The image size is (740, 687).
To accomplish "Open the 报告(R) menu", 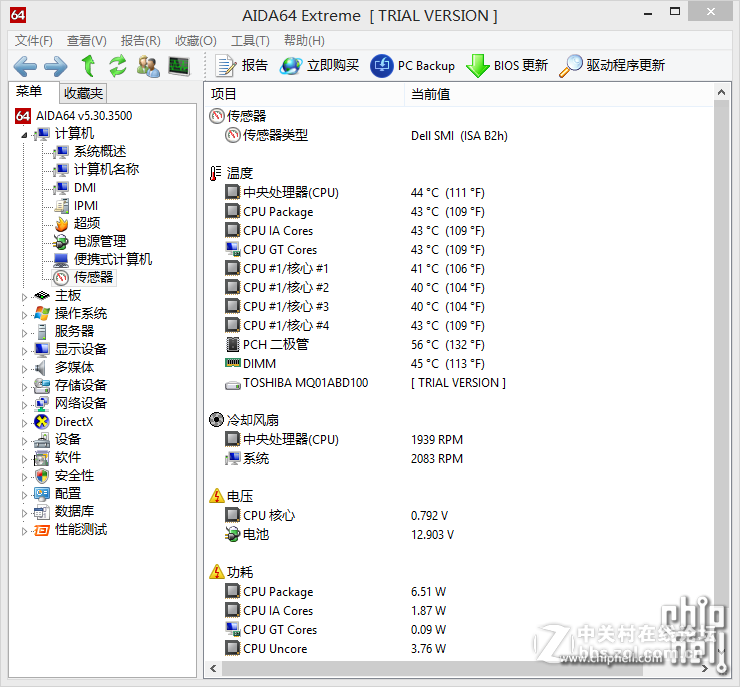I will [141, 41].
